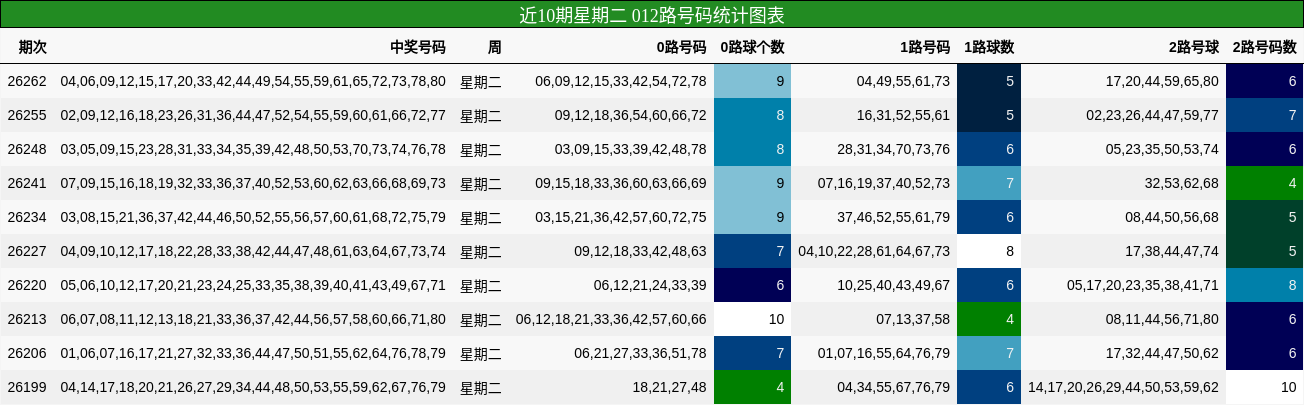
Task: Click the 0路号码 column header
Action: click(x=681, y=47)
